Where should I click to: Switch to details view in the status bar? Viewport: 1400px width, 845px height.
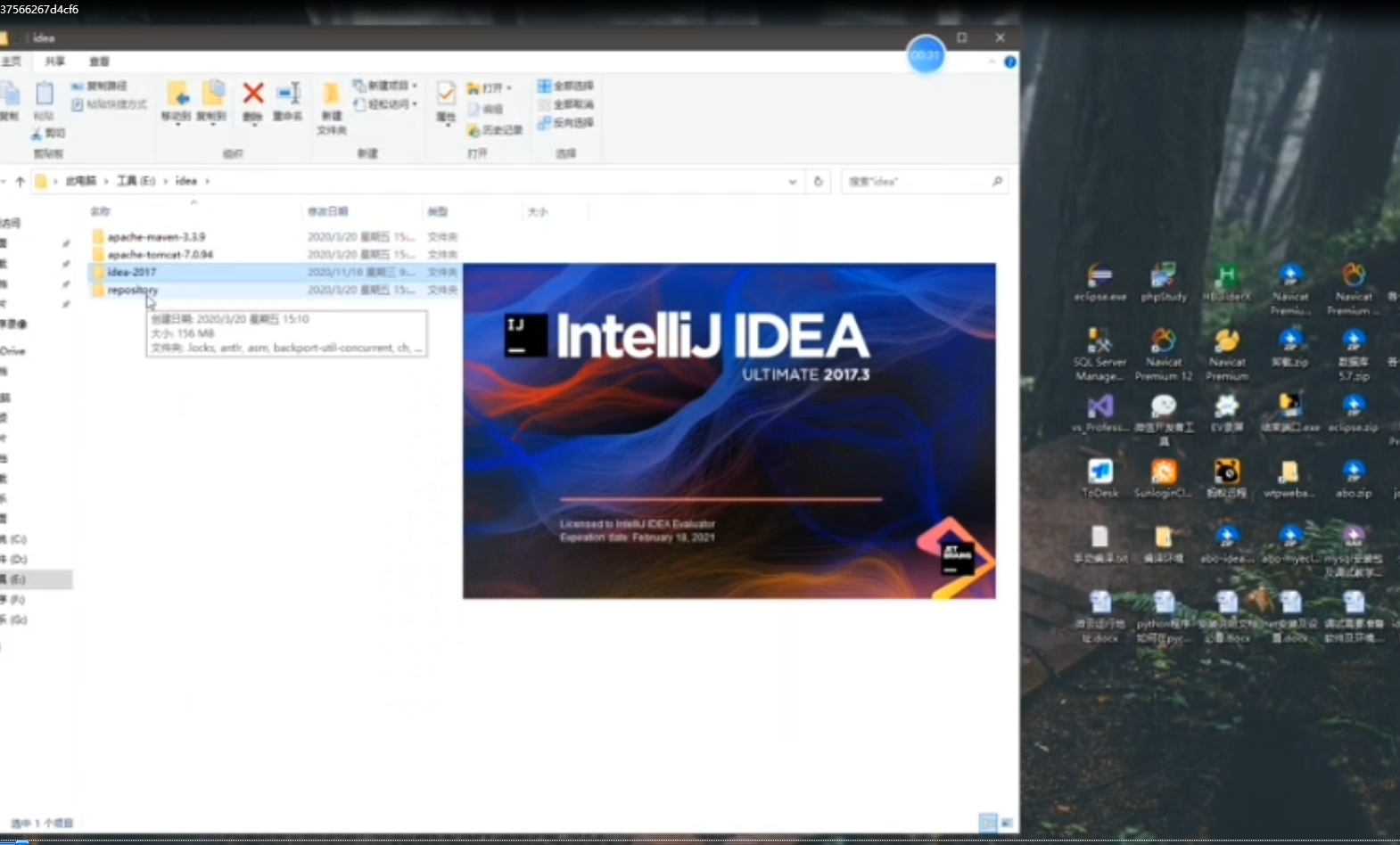tap(987, 823)
